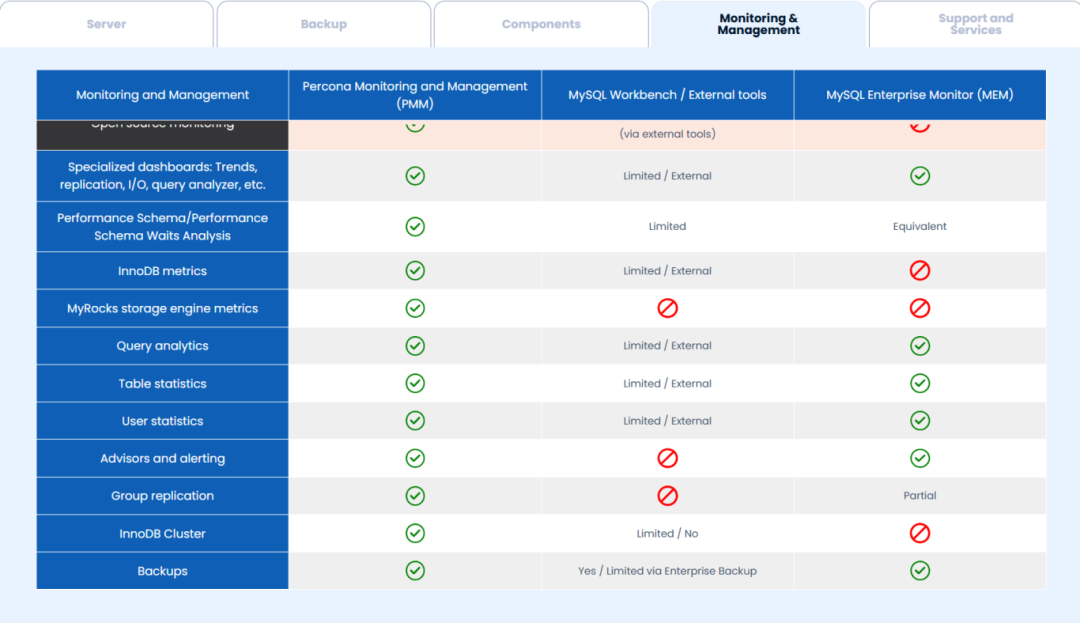Click the Percona Monitoring and Management column header
The image size is (1080, 623).
415,95
